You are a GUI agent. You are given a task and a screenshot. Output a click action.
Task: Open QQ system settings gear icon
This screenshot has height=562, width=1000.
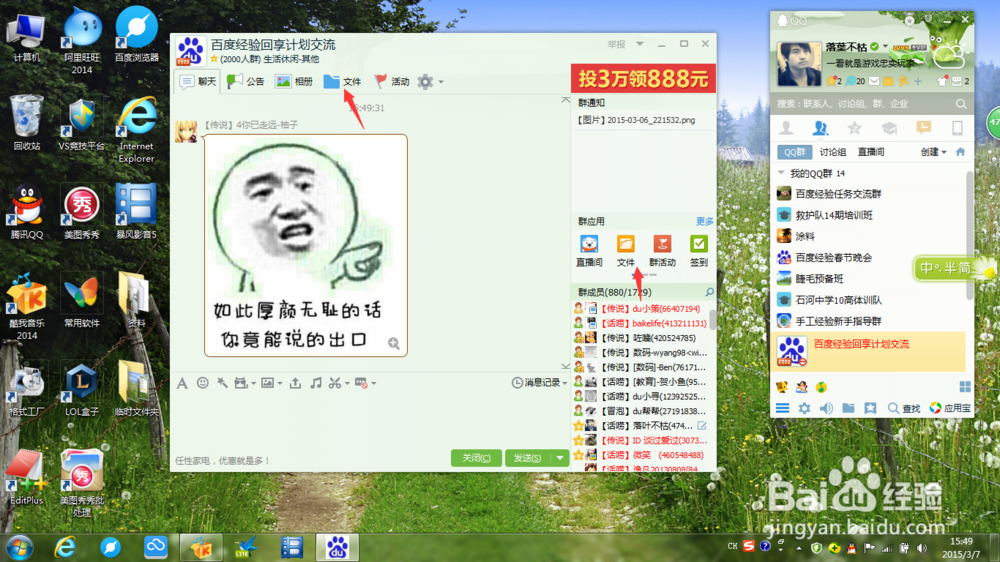tap(804, 408)
